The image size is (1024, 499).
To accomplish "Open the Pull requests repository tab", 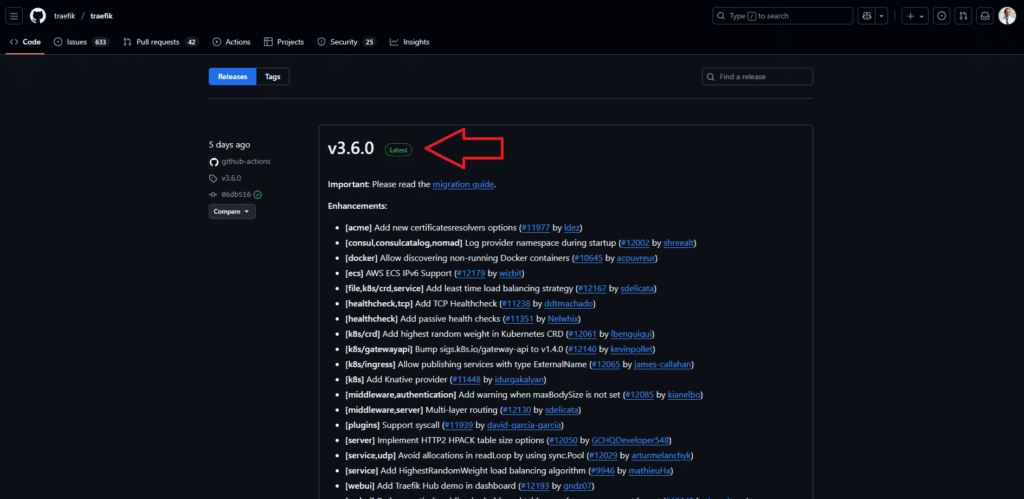I will [160, 42].
